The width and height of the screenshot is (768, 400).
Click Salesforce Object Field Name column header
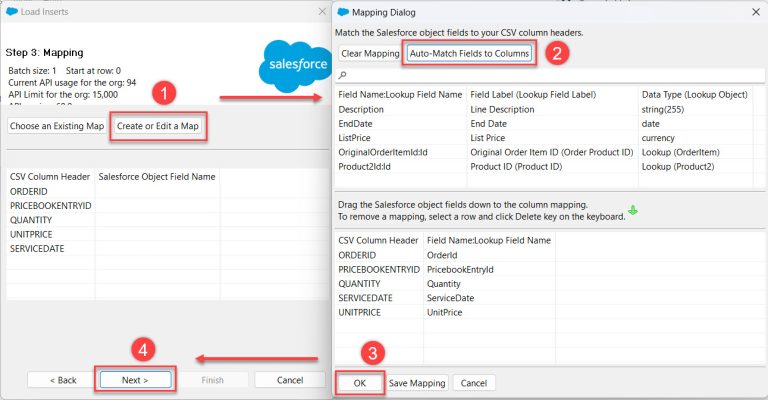(157, 177)
